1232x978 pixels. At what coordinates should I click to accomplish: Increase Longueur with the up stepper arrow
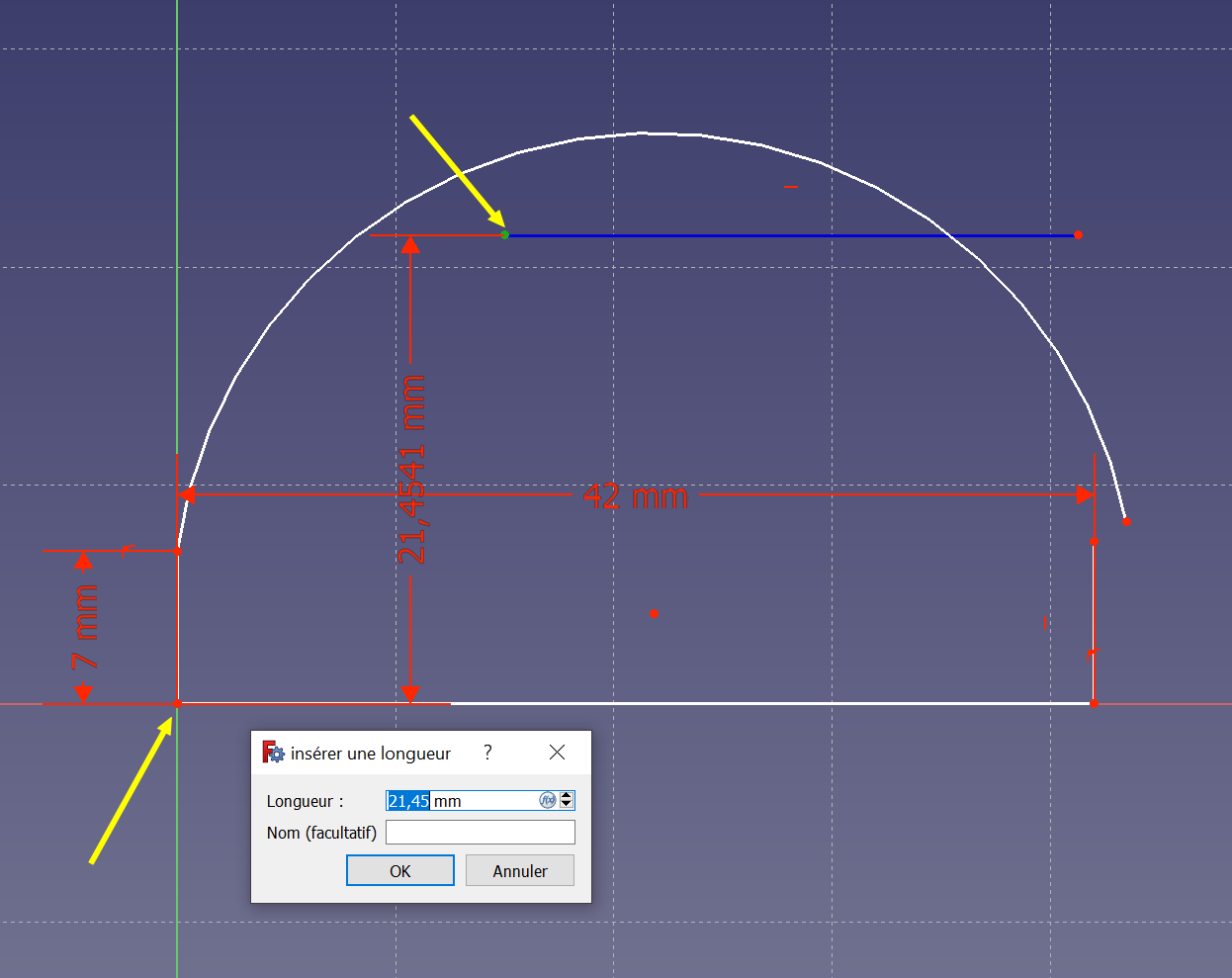(x=567, y=795)
